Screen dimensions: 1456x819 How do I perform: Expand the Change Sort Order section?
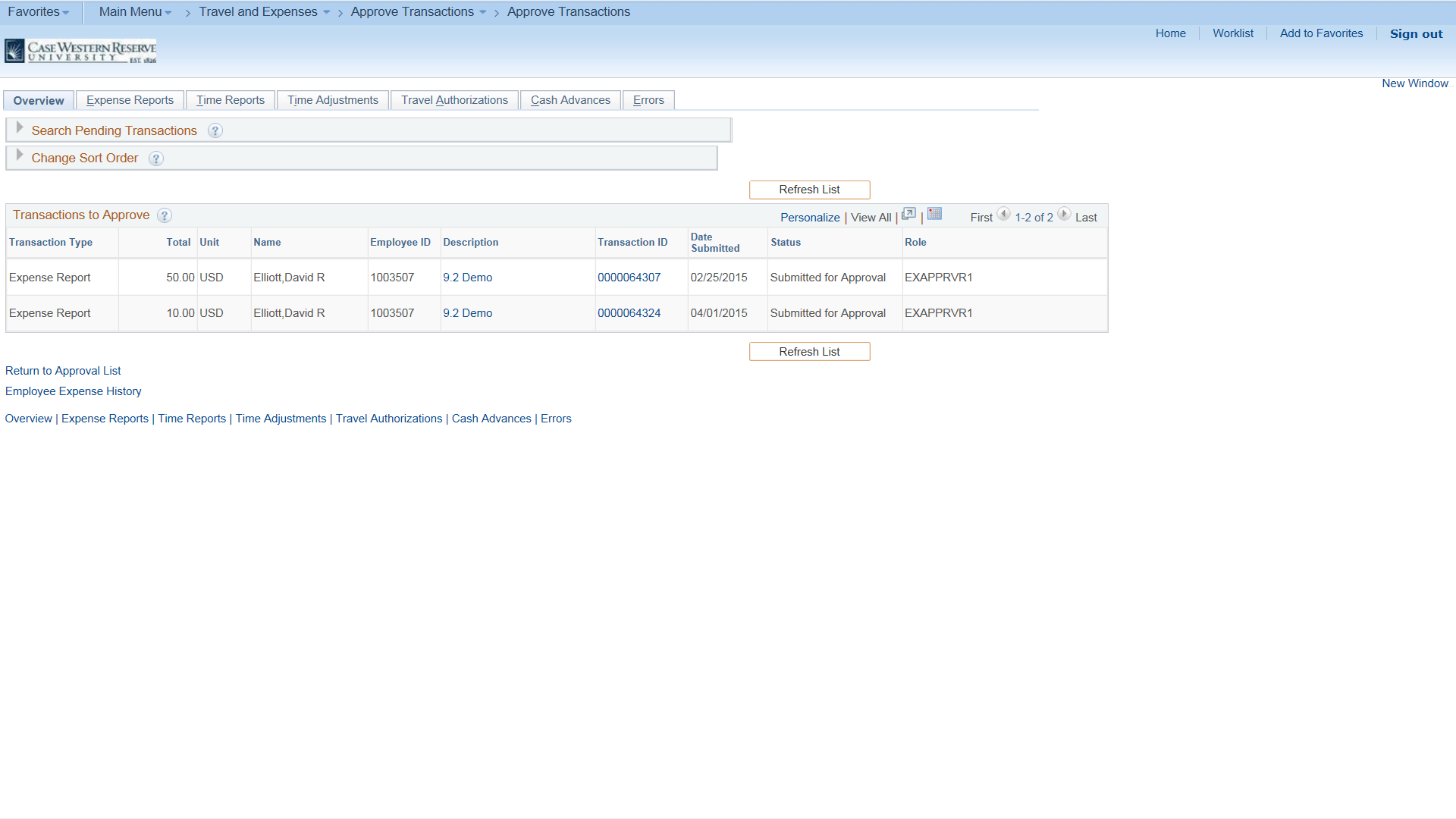pos(19,155)
